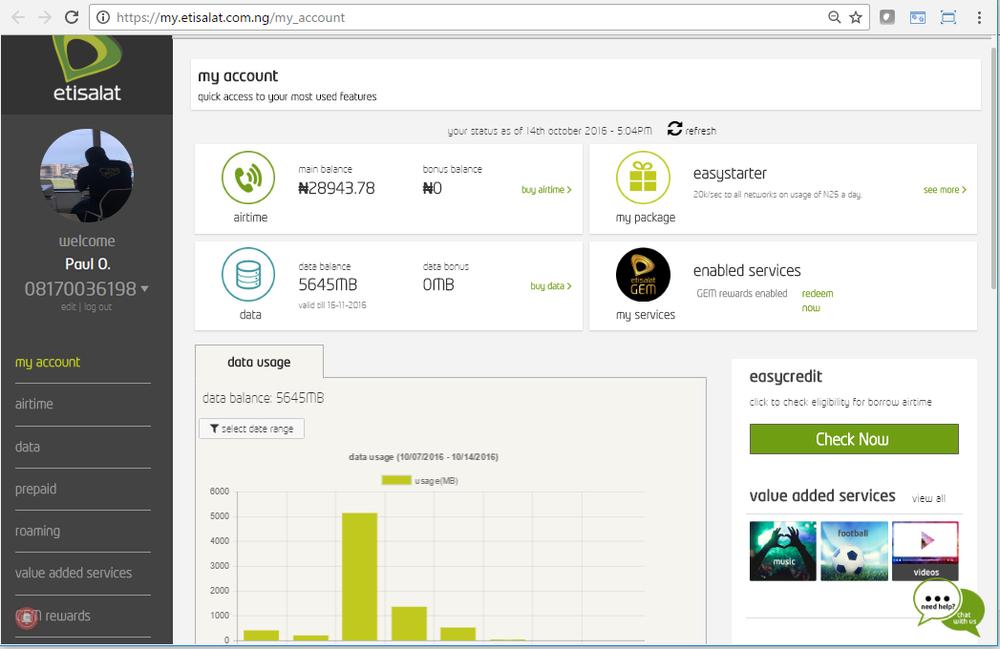1000x649 pixels.
Task: Click the refresh status icon
Action: pyautogui.click(x=675, y=129)
